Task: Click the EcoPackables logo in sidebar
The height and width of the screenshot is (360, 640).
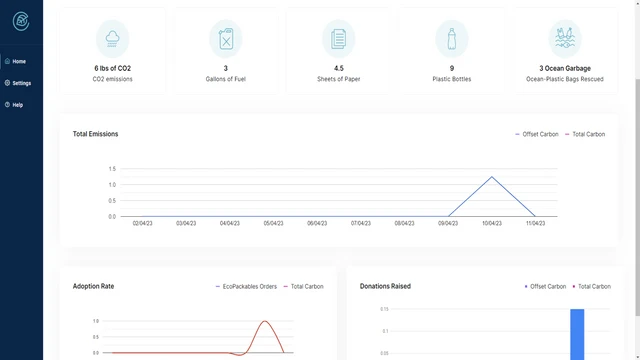Action: 21,21
